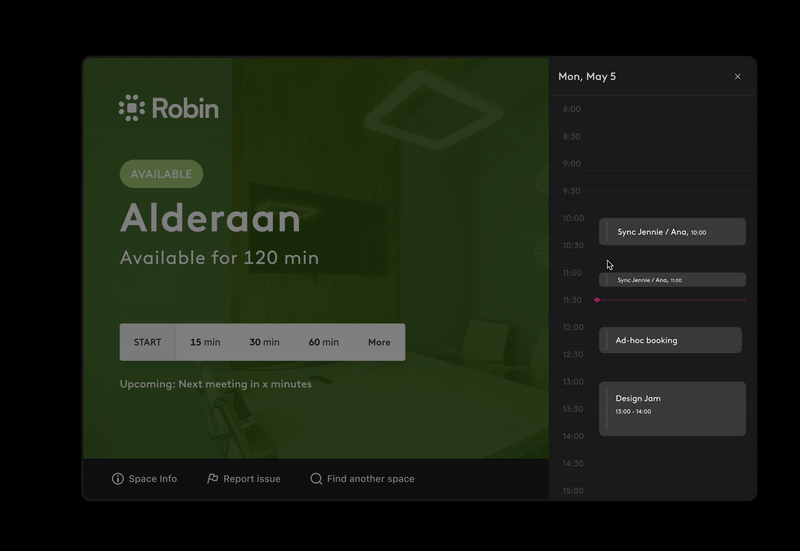Open the Ad-hoc booking event
Screen dimensions: 800x551
click(x=670, y=340)
